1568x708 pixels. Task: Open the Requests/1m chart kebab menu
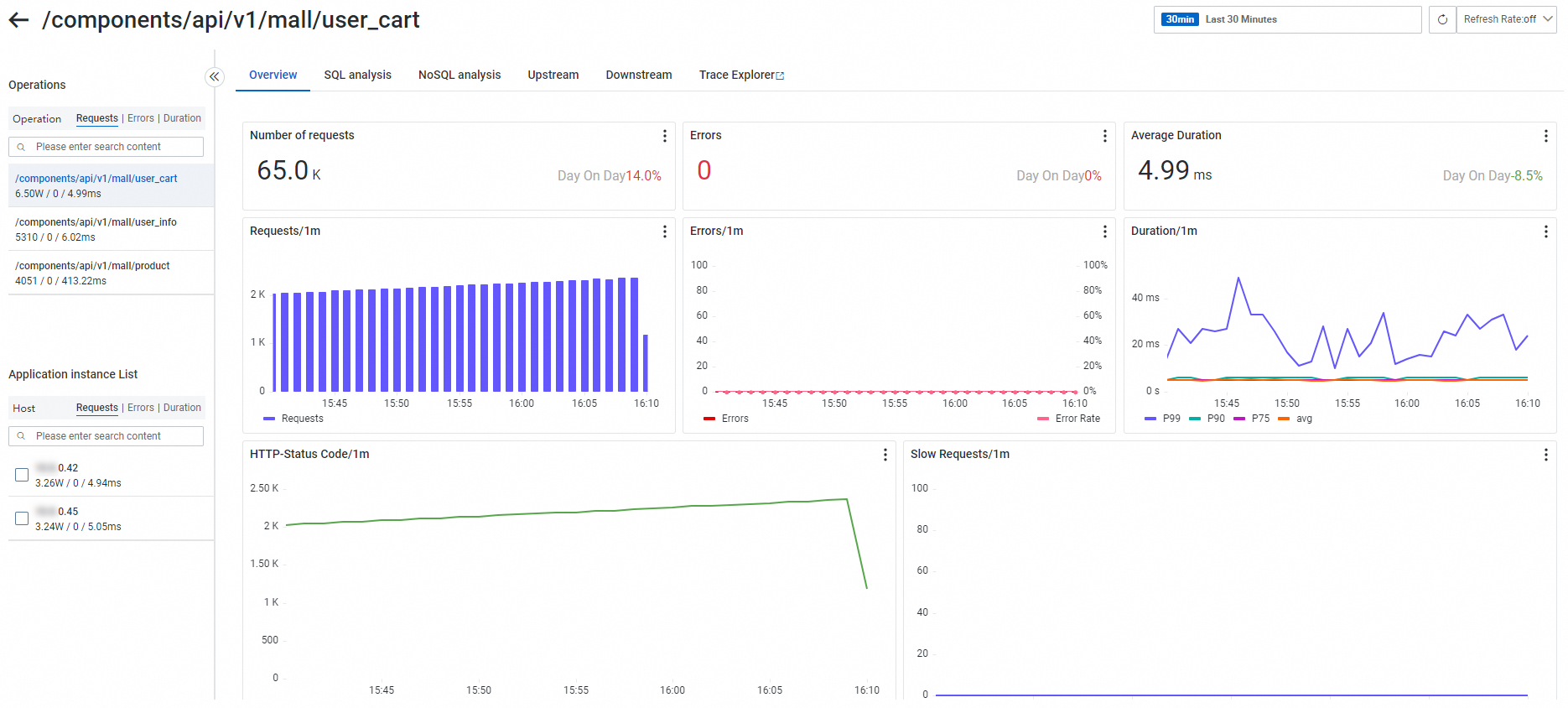664,232
